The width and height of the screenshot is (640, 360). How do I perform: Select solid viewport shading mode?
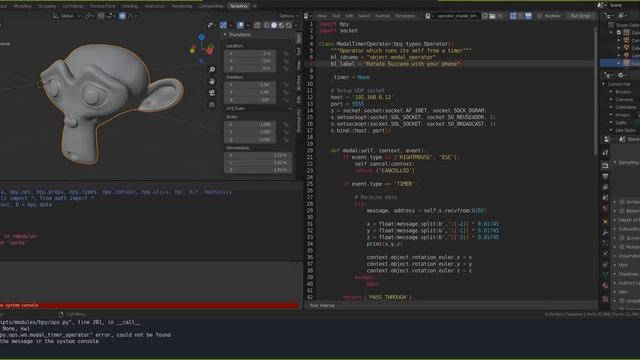click(x=274, y=25)
